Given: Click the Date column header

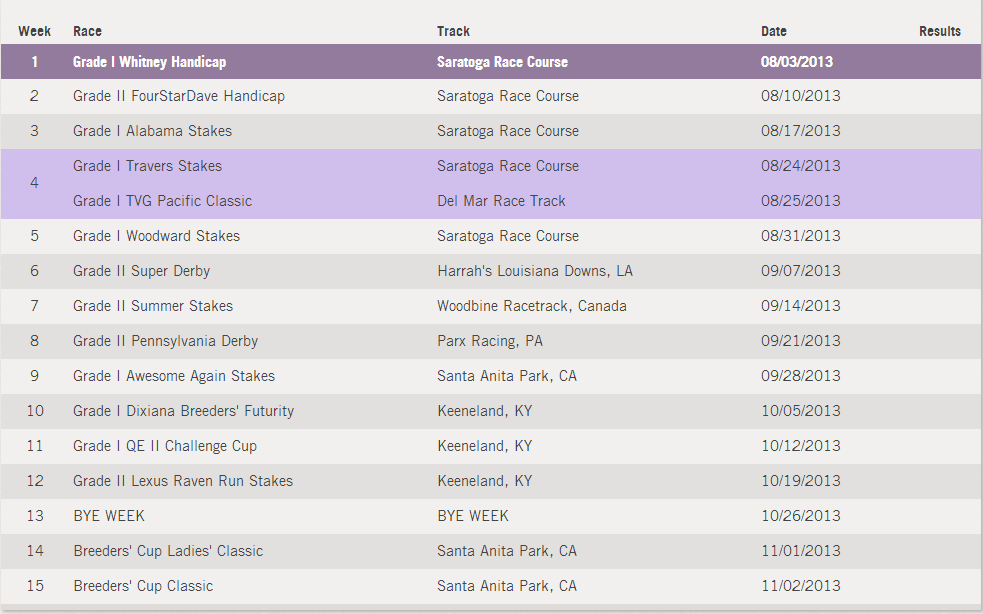Looking at the screenshot, I should pos(773,31).
